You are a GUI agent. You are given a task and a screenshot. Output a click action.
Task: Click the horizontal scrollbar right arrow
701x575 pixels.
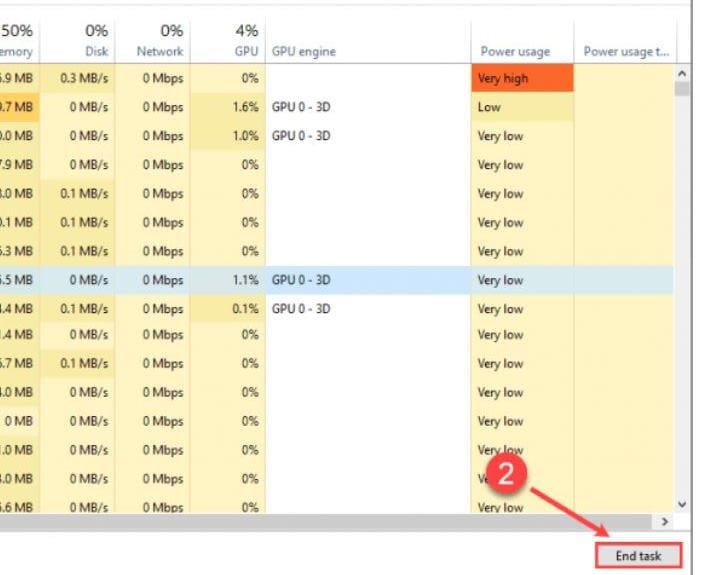(x=665, y=522)
